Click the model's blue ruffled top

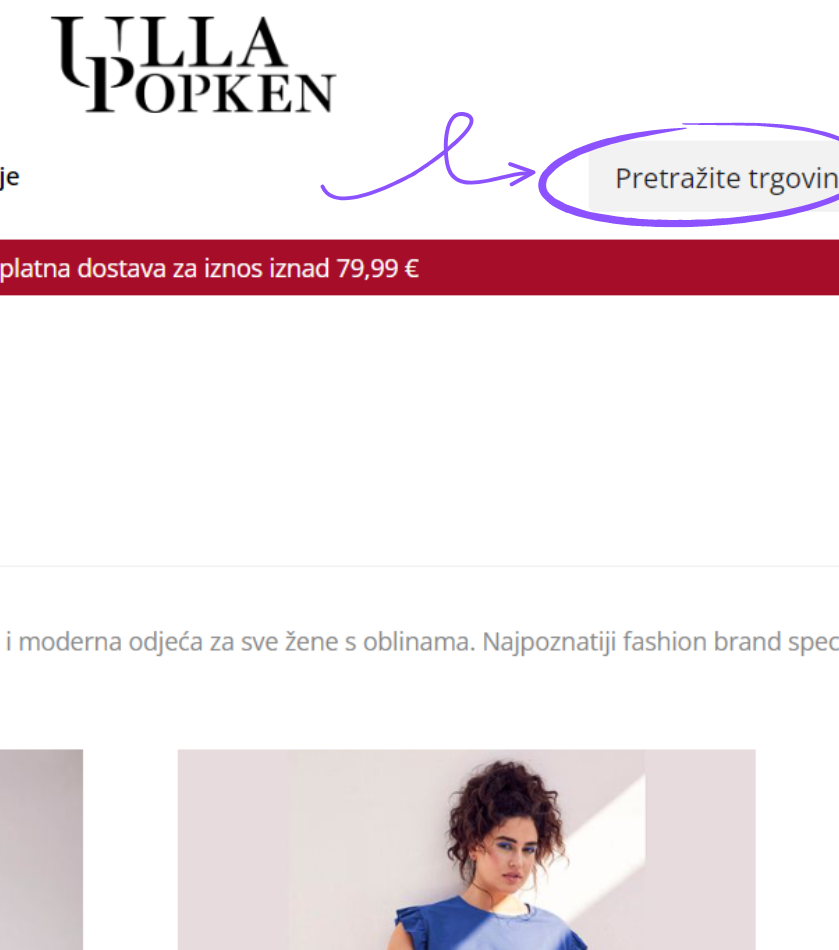pos(491,927)
